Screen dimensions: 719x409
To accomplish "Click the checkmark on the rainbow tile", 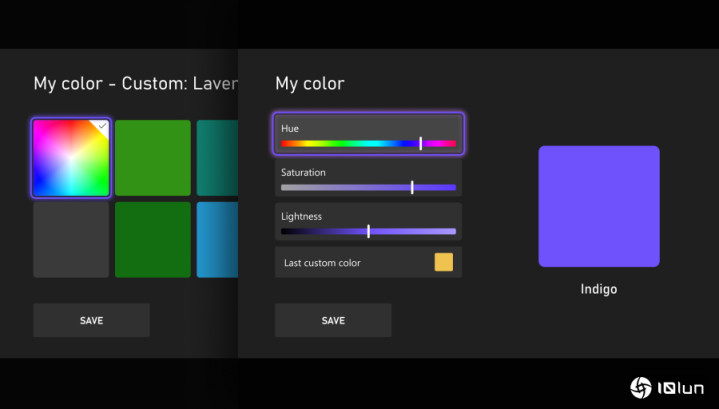I will tap(101, 126).
